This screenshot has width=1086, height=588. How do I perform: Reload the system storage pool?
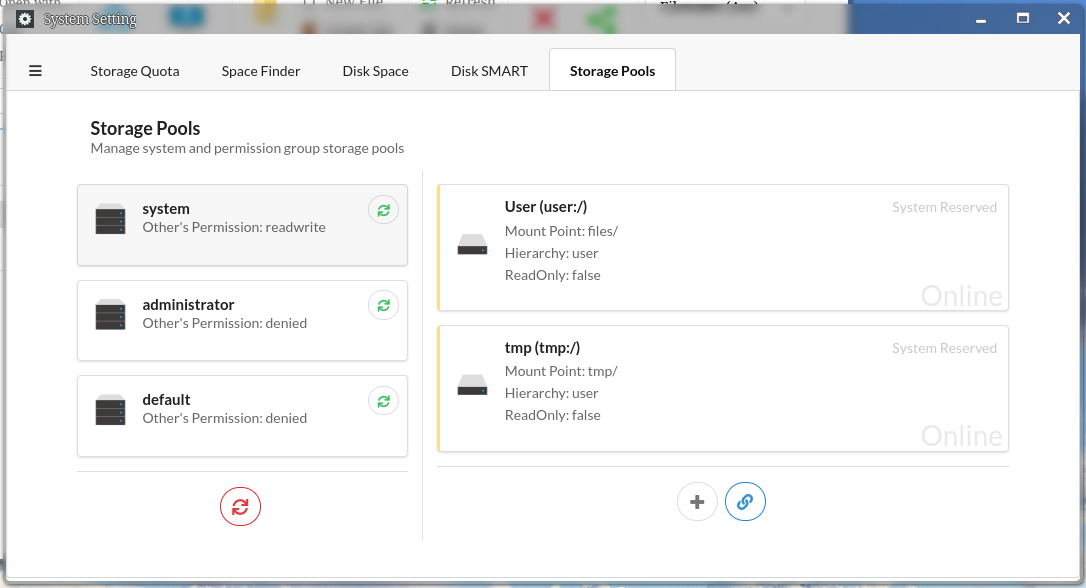(x=383, y=210)
